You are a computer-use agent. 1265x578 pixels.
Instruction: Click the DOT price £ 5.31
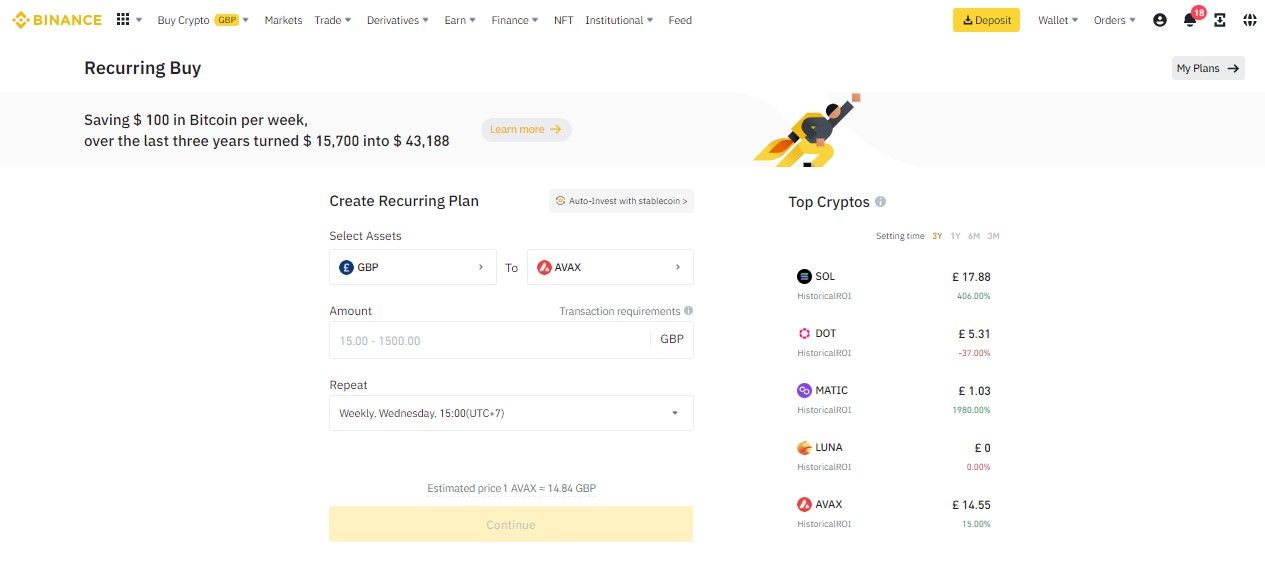[974, 334]
